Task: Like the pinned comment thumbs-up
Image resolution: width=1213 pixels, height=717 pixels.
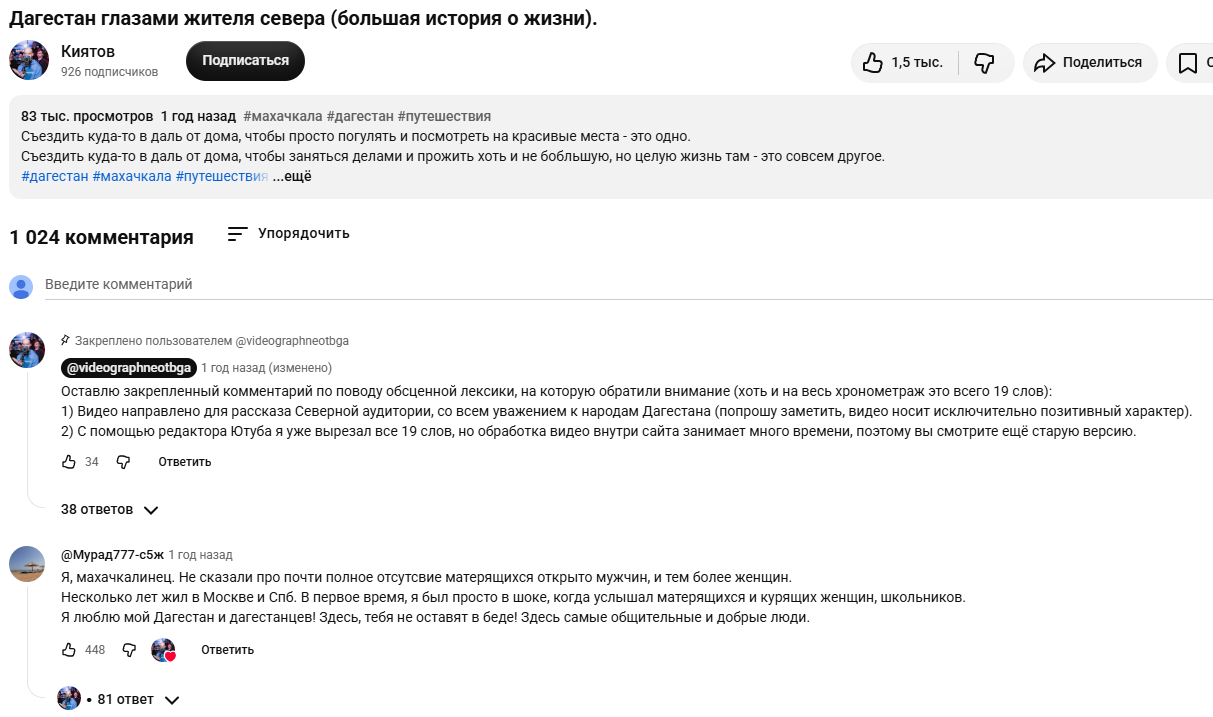Action: 69,462
